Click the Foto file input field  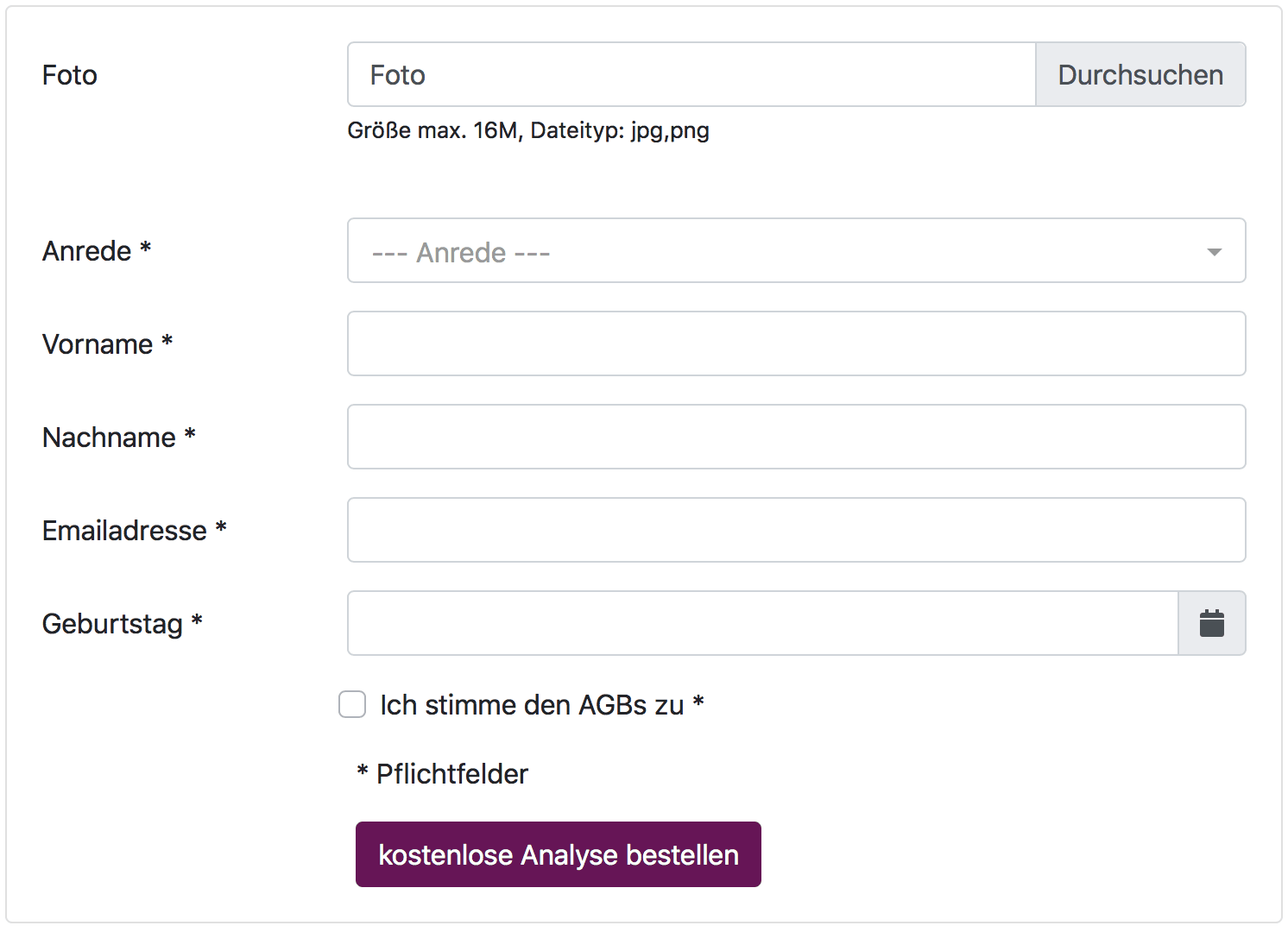691,75
